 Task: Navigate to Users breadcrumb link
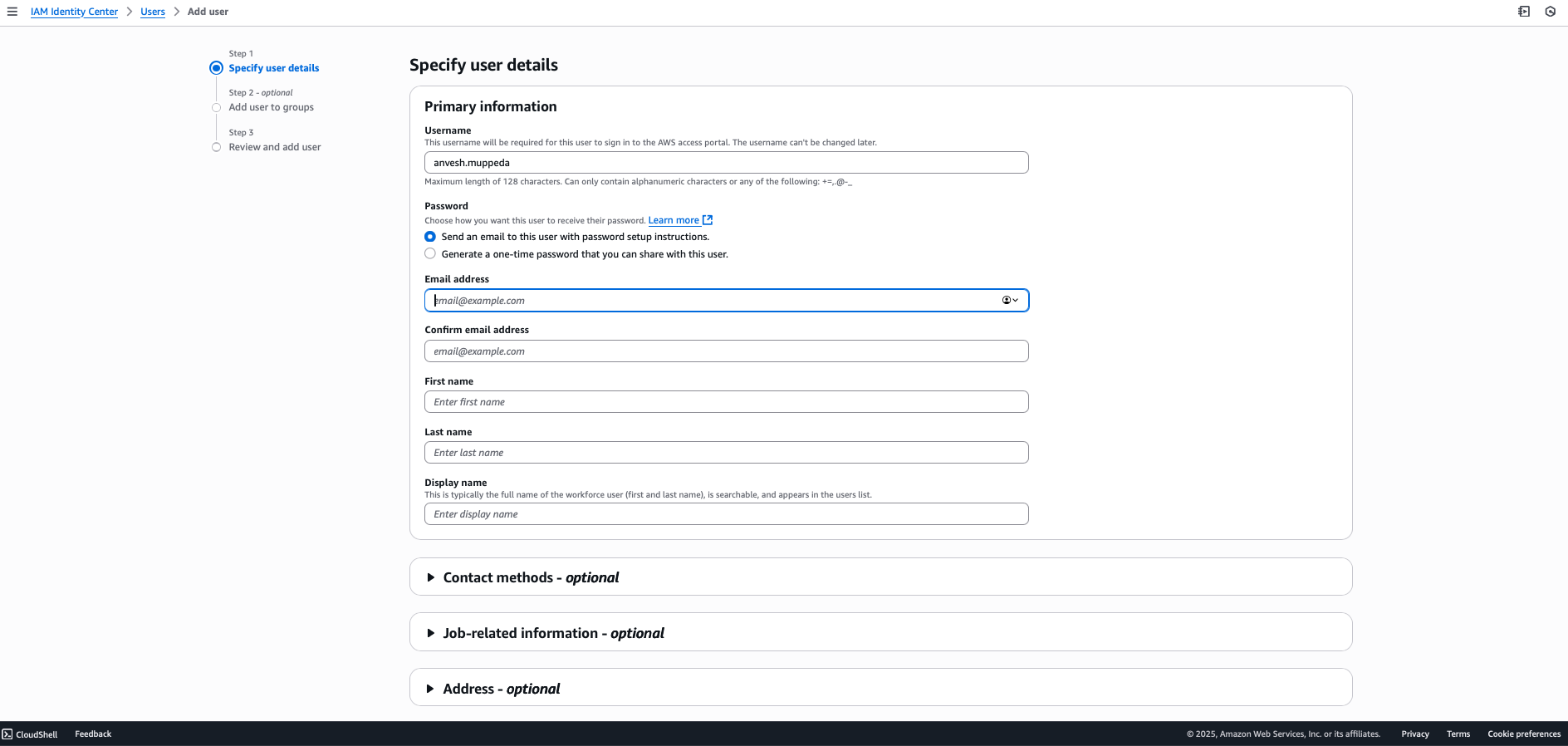pos(153,12)
